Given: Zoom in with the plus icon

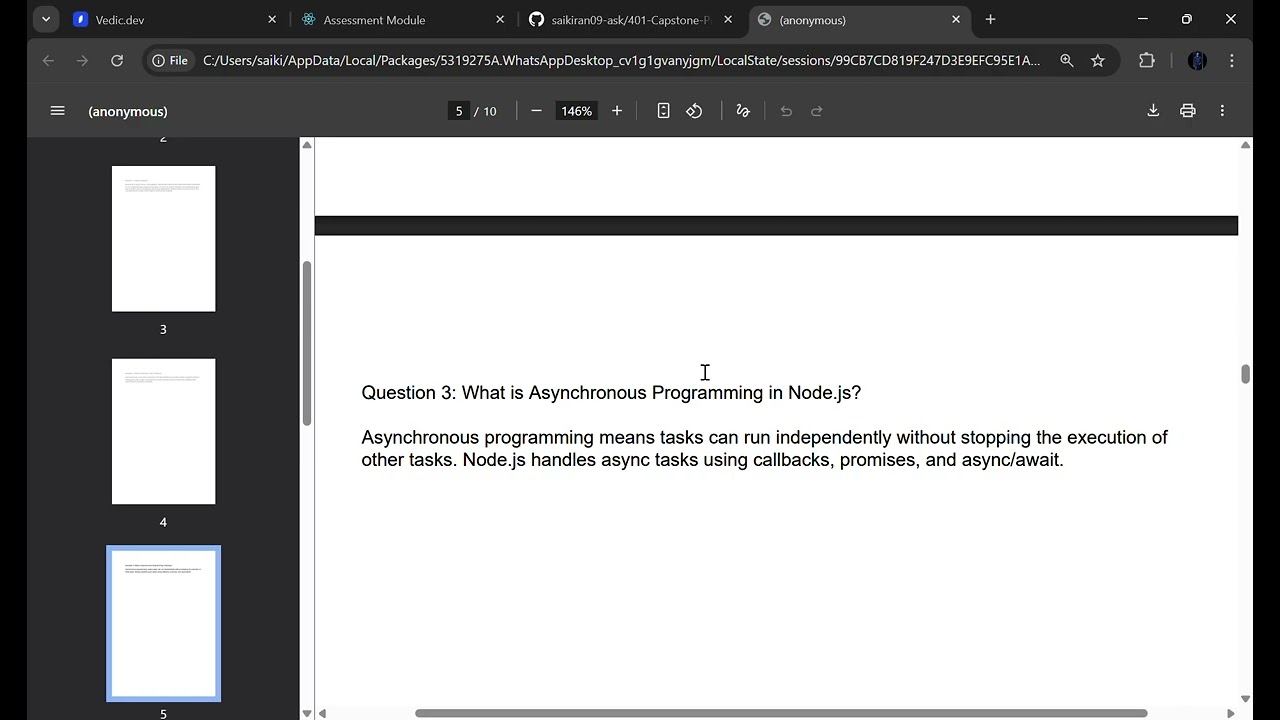Looking at the screenshot, I should [x=617, y=111].
